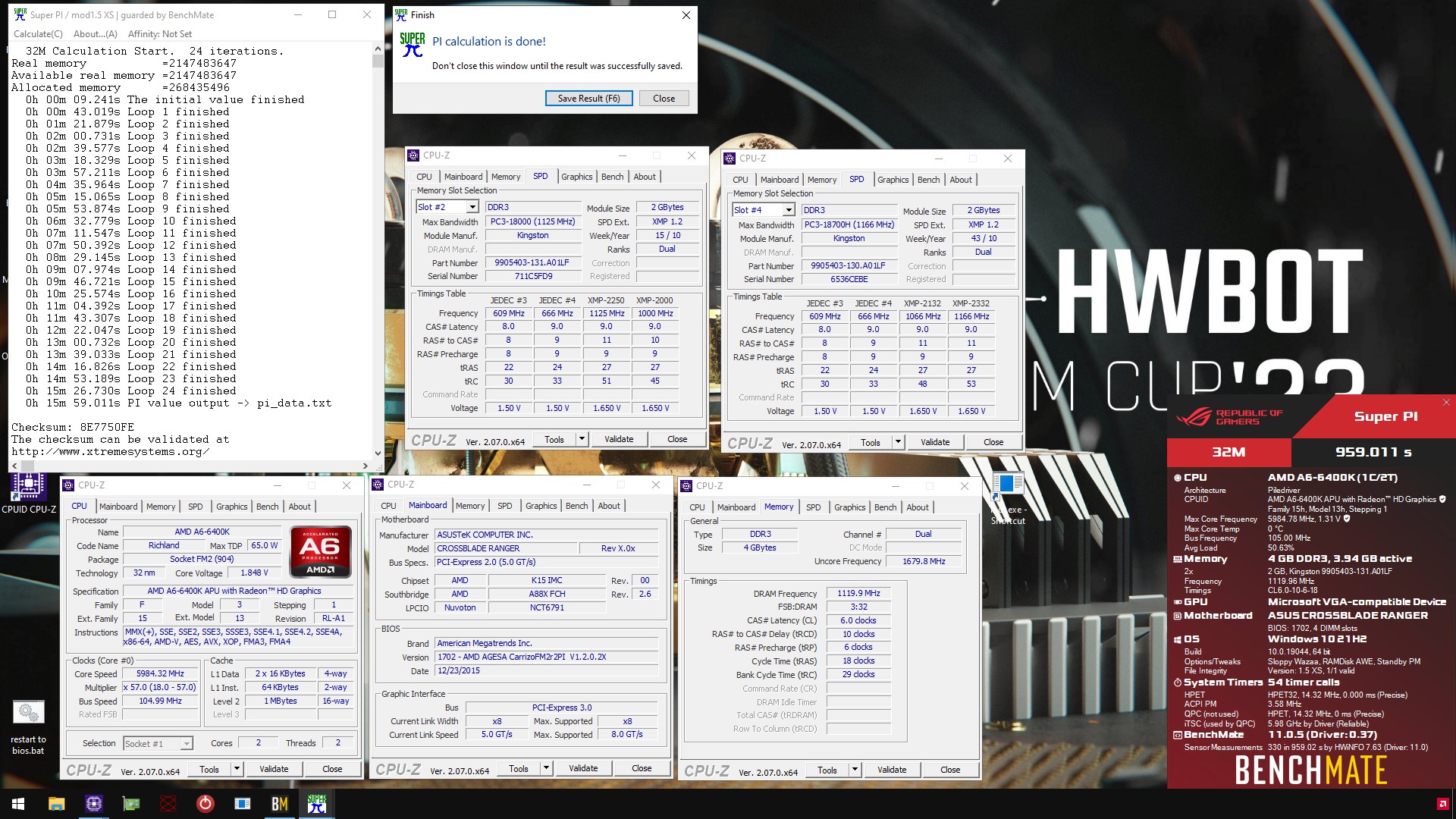Click the CPU section icon in BenchMate
The image size is (1456, 819).
coord(1178,478)
